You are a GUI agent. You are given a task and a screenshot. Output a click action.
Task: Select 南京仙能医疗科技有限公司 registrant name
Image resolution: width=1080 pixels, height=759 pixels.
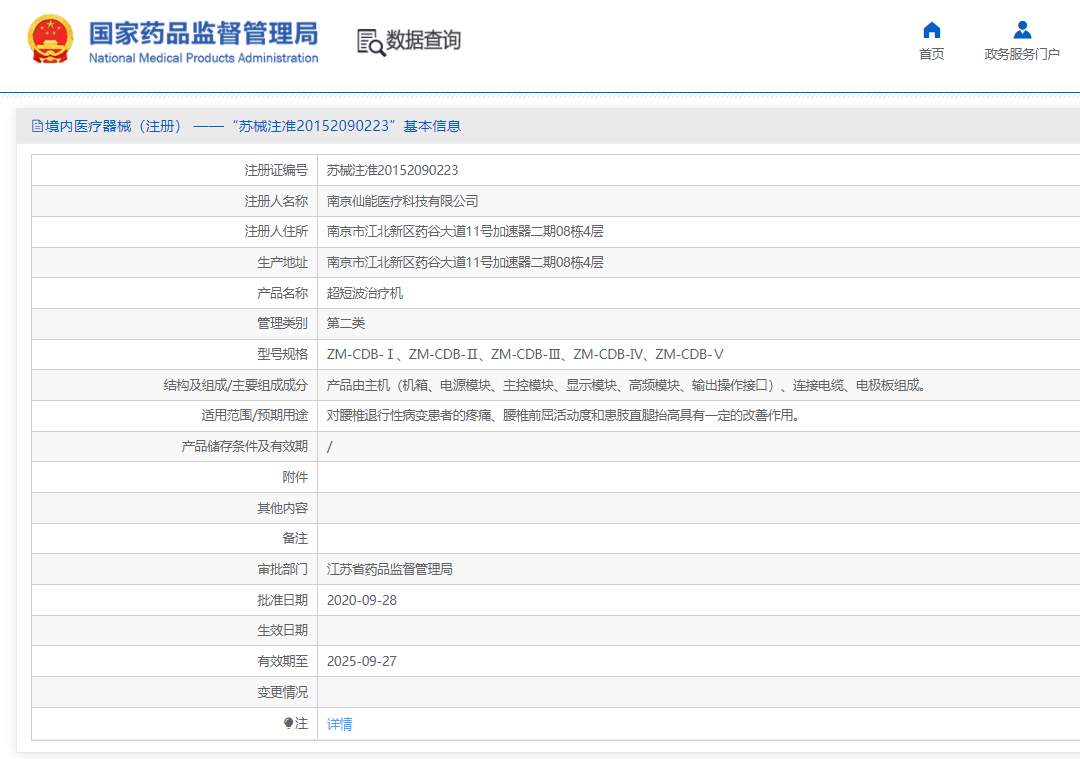402,201
